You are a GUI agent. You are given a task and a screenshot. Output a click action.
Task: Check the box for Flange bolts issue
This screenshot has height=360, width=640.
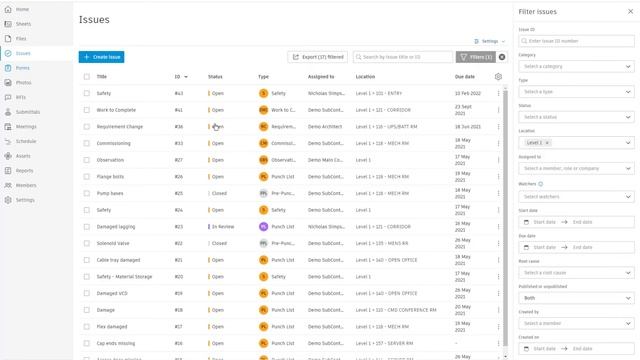[x=87, y=177]
